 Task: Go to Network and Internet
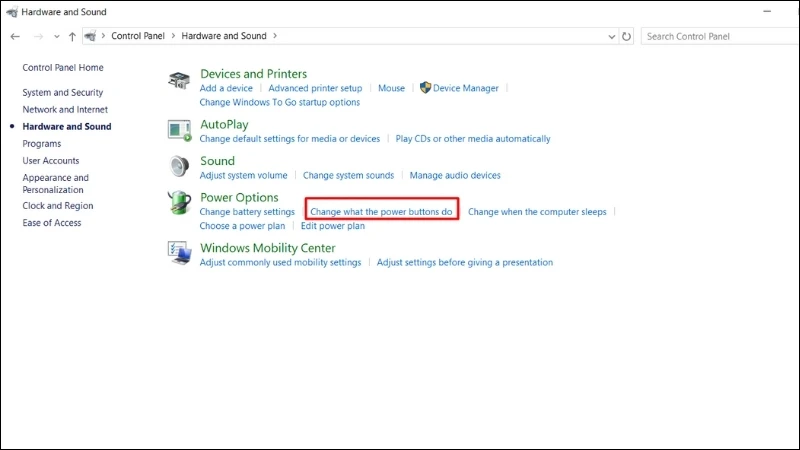coord(65,109)
